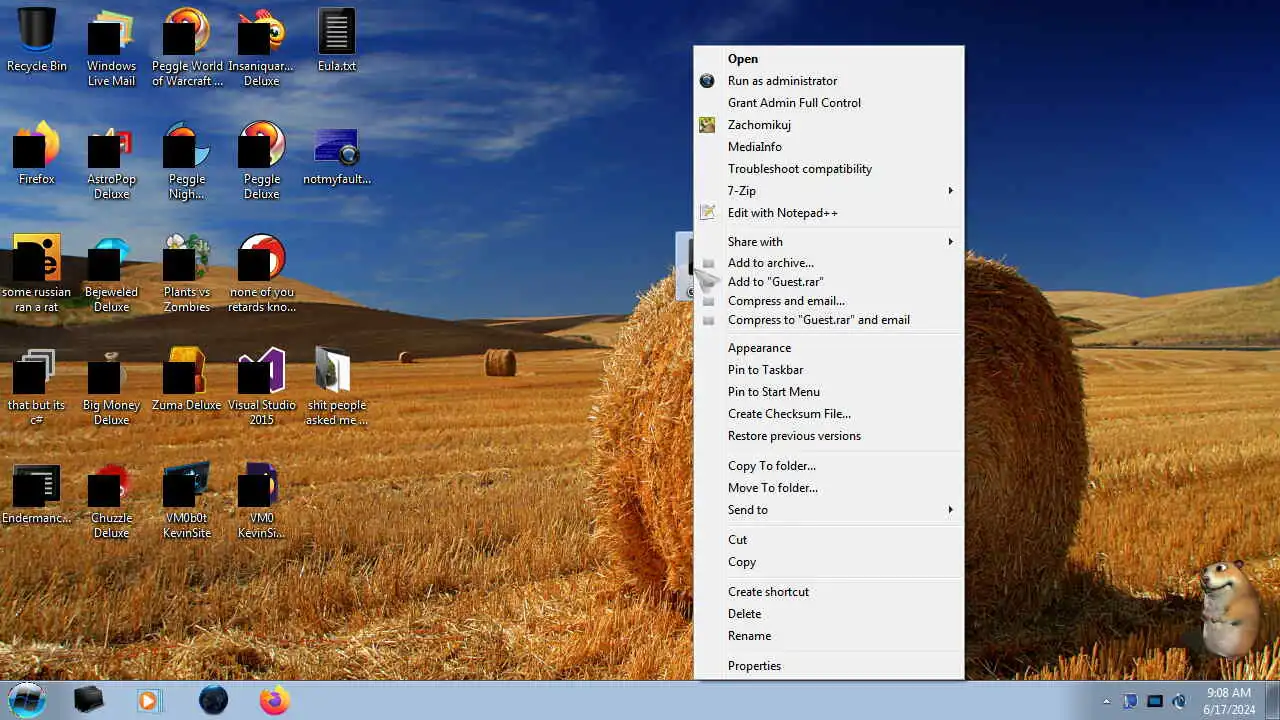Screen dimensions: 1280x720
Task: Select the AstroPop Deluxe desktop icon
Action: [x=111, y=160]
